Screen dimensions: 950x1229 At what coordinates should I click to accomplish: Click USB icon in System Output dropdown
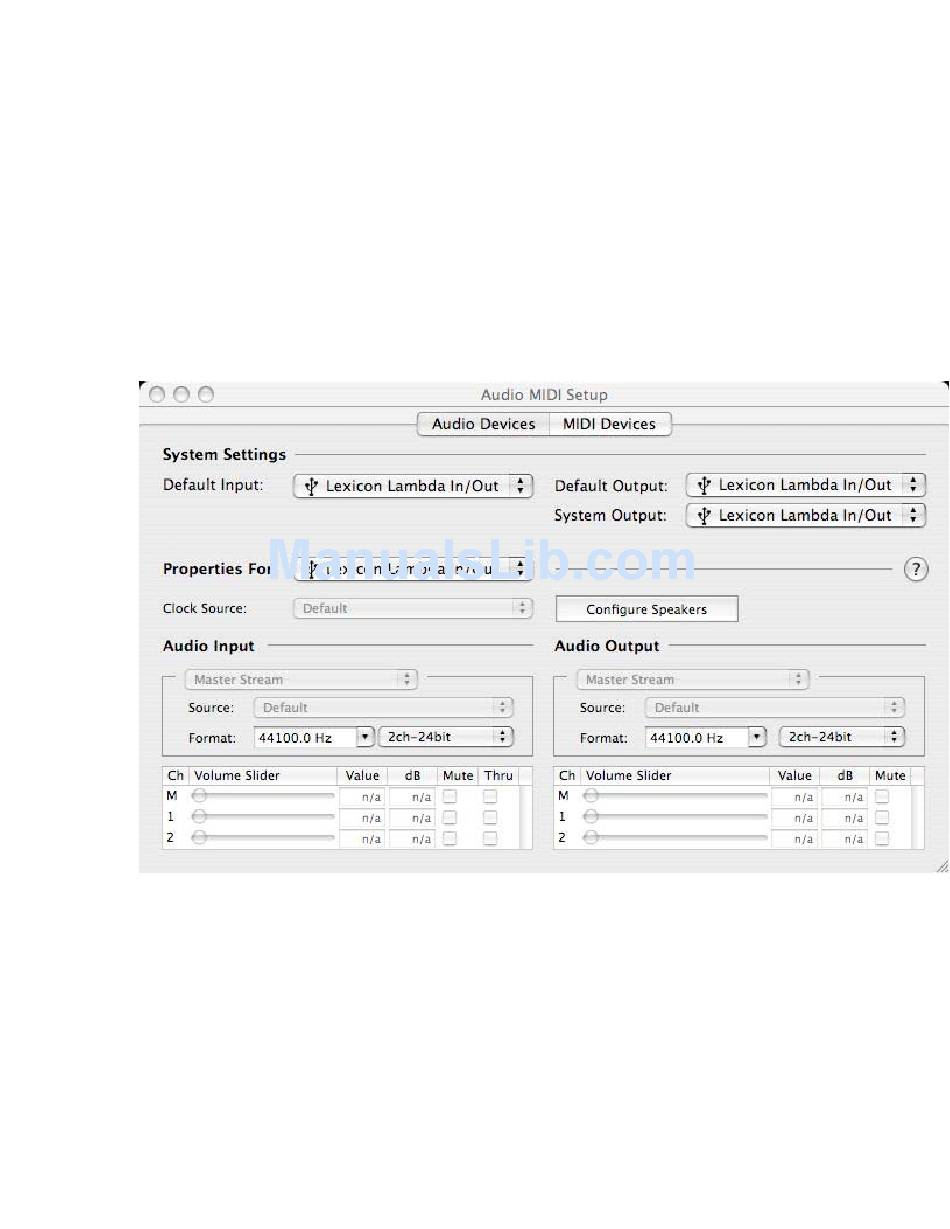[704, 516]
